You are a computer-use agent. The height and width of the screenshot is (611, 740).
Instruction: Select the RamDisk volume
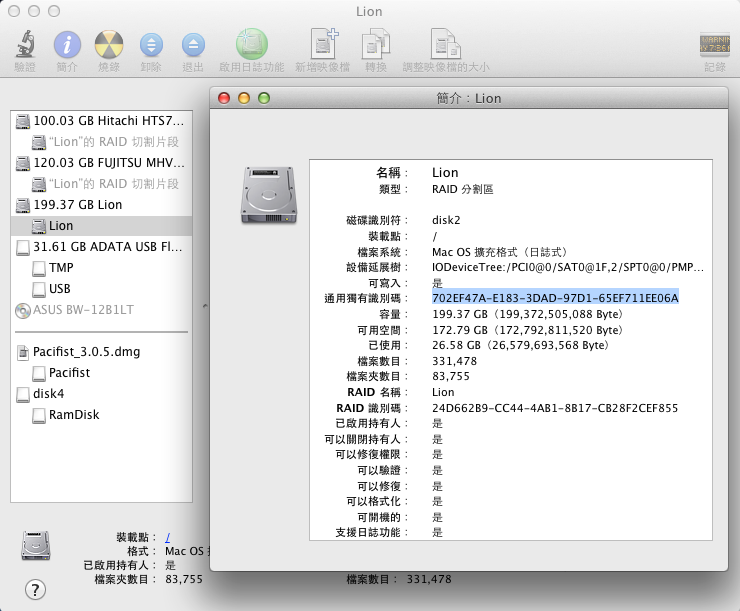pyautogui.click(x=101, y=415)
